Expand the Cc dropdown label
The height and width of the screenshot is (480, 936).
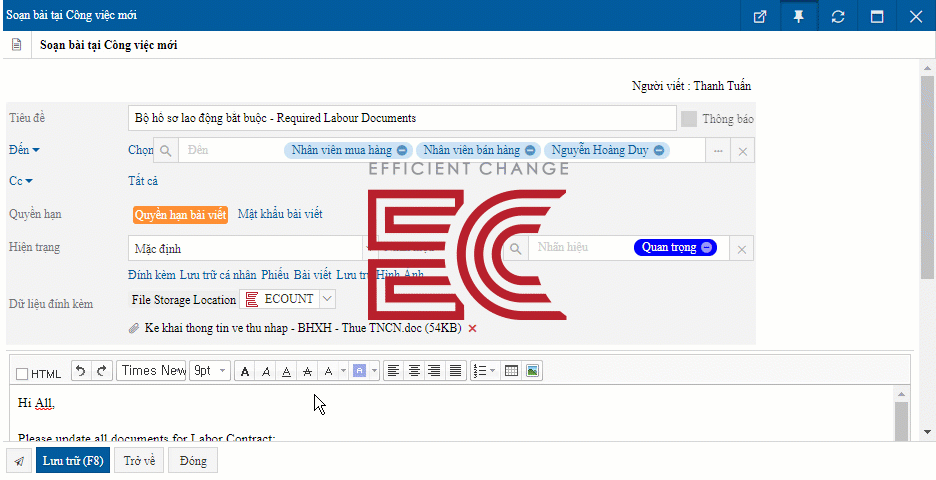pos(21,181)
